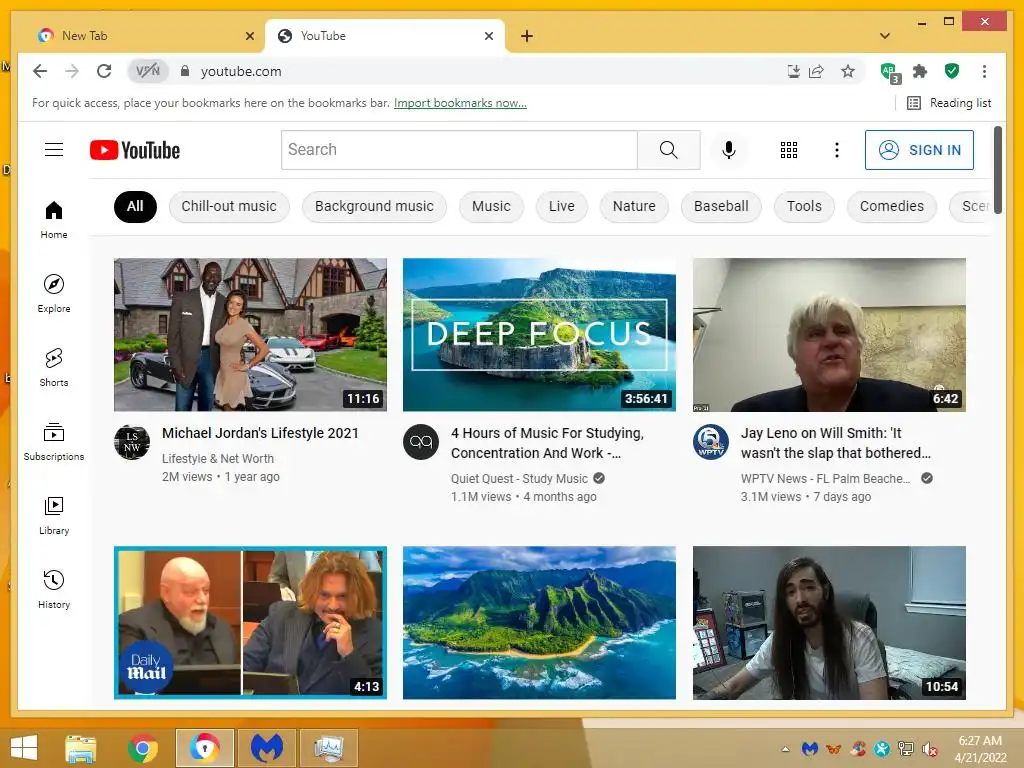Viewport: 1024px width, 768px height.
Task: Open Jay Leno on Will Smith title
Action: pyautogui.click(x=836, y=443)
